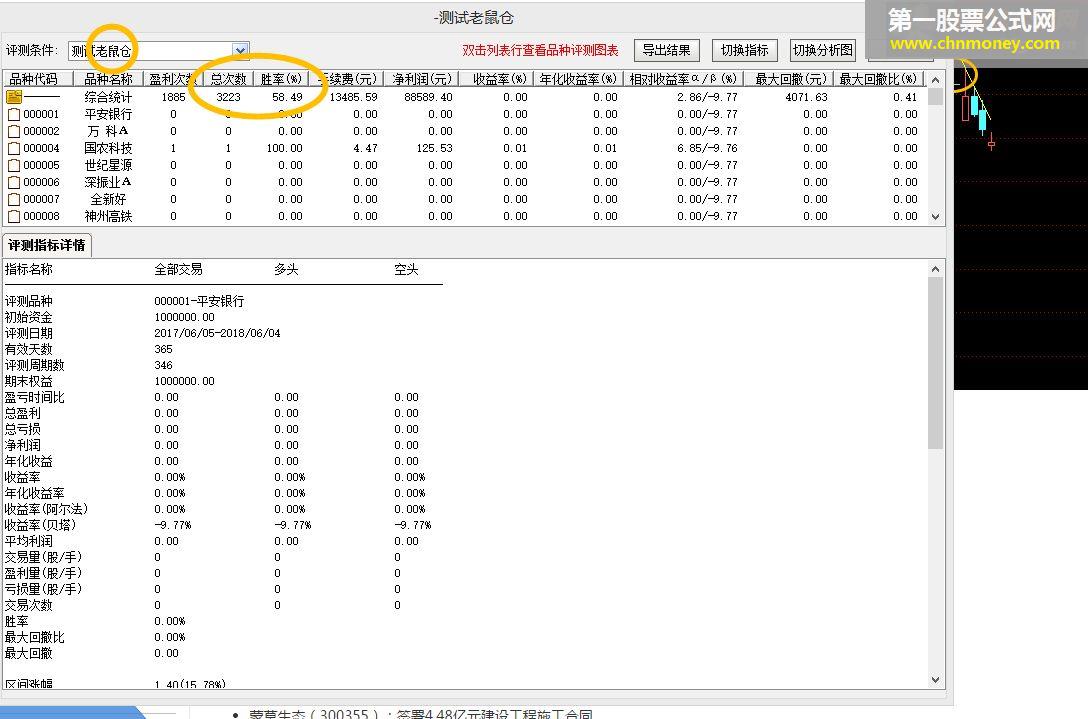1088x719 pixels.
Task: Select the 全新好 row name
Action: 108,199
